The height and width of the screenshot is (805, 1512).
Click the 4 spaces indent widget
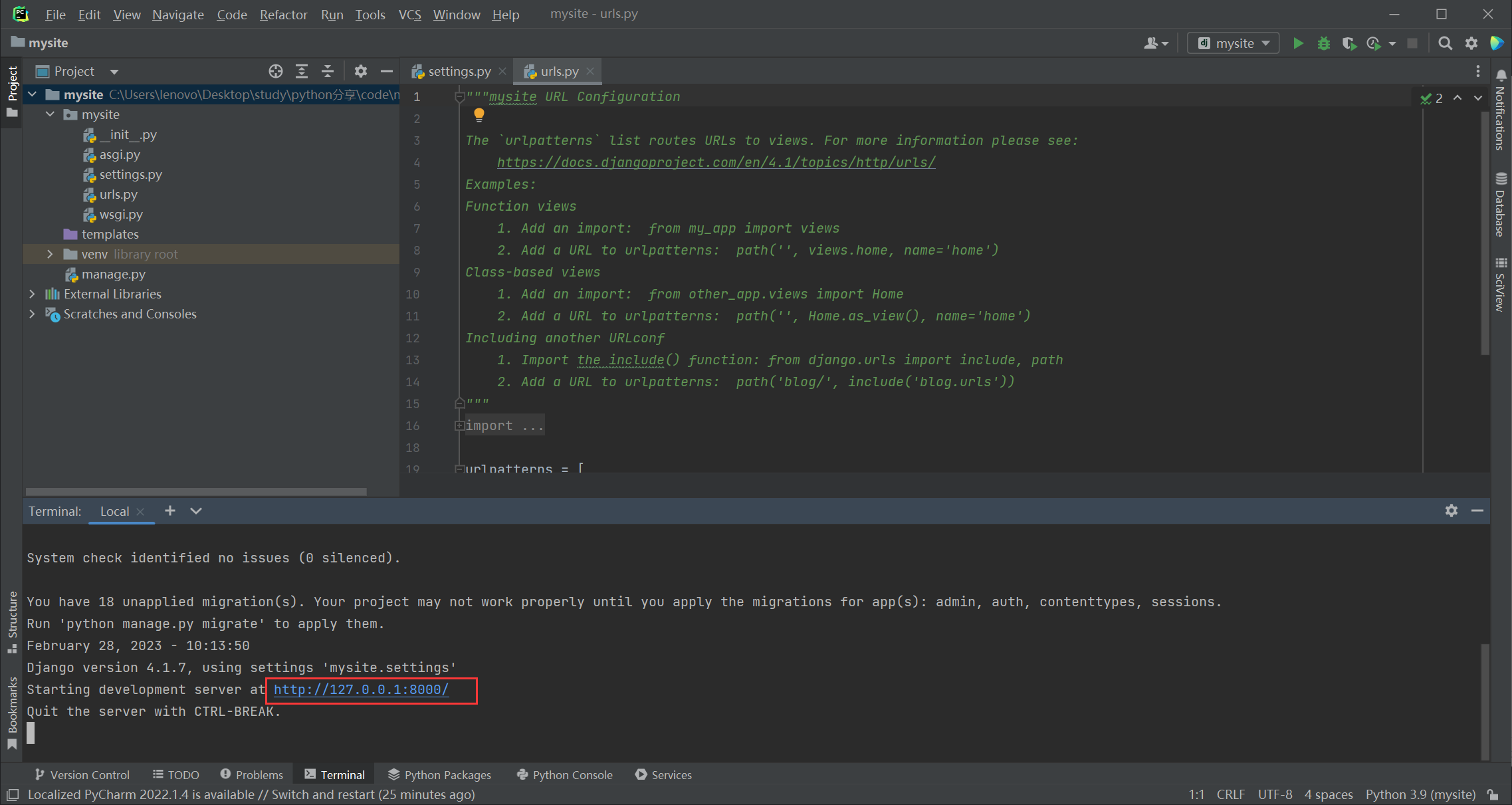[x=1328, y=794]
